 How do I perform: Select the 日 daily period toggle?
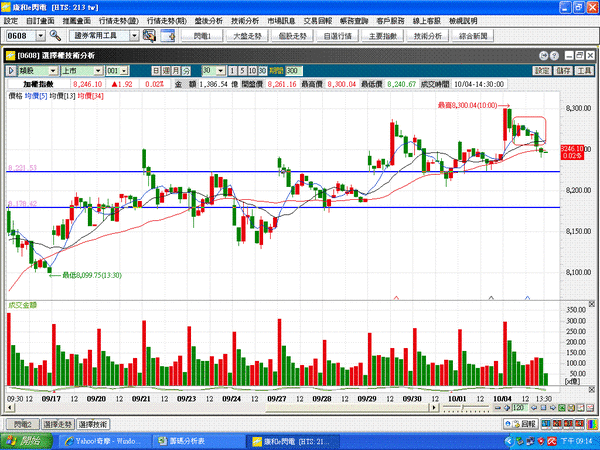(x=156, y=71)
